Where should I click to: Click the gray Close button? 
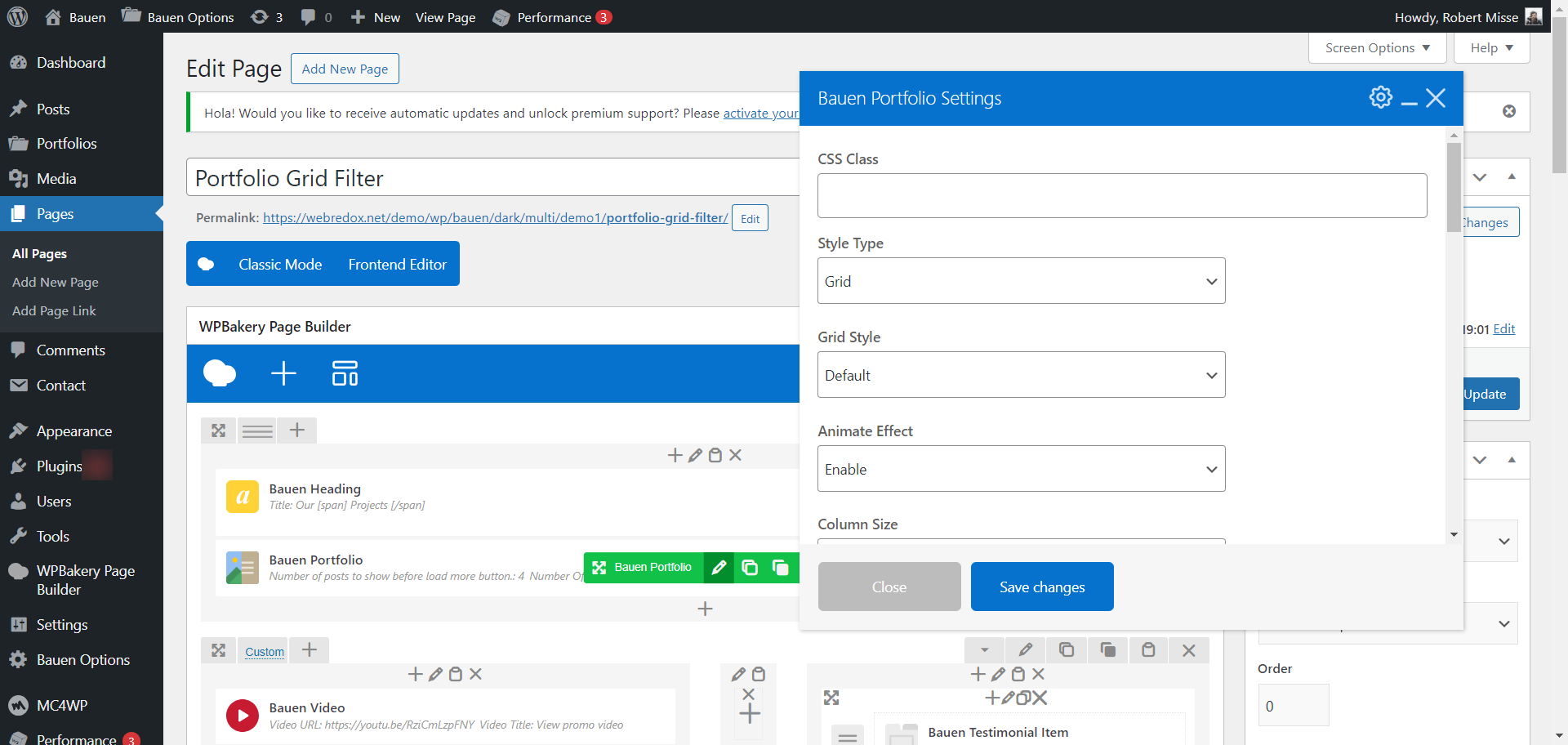point(889,587)
